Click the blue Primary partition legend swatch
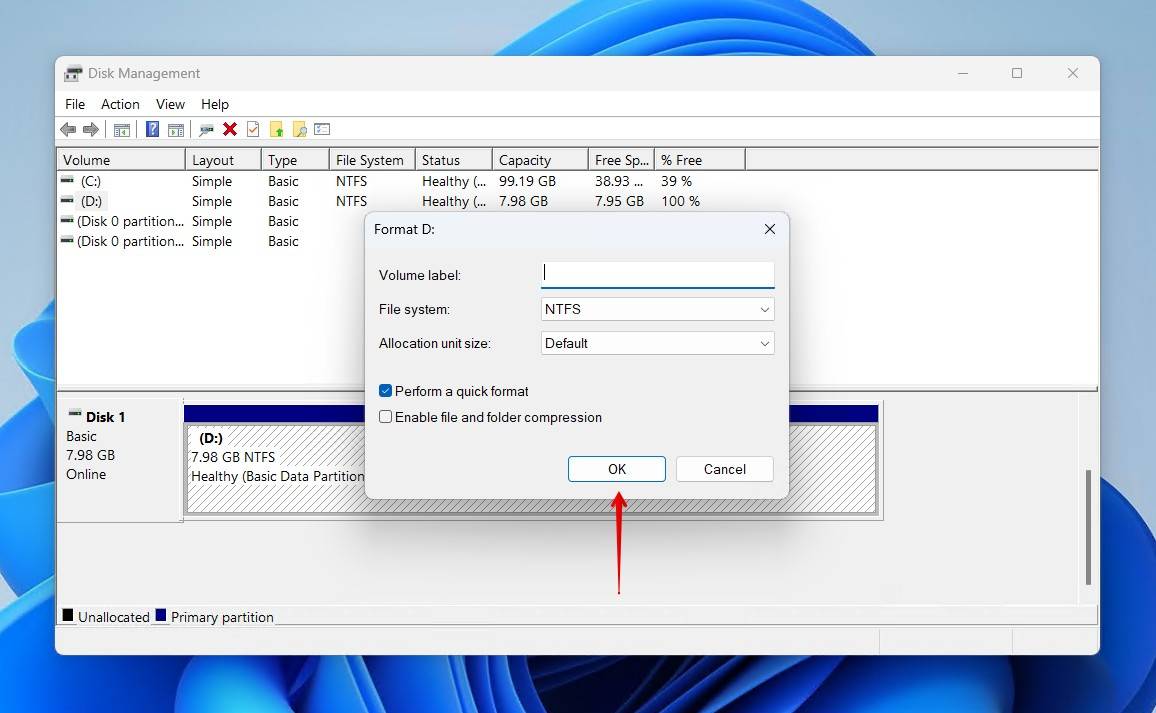Image resolution: width=1156 pixels, height=713 pixels. click(x=161, y=615)
